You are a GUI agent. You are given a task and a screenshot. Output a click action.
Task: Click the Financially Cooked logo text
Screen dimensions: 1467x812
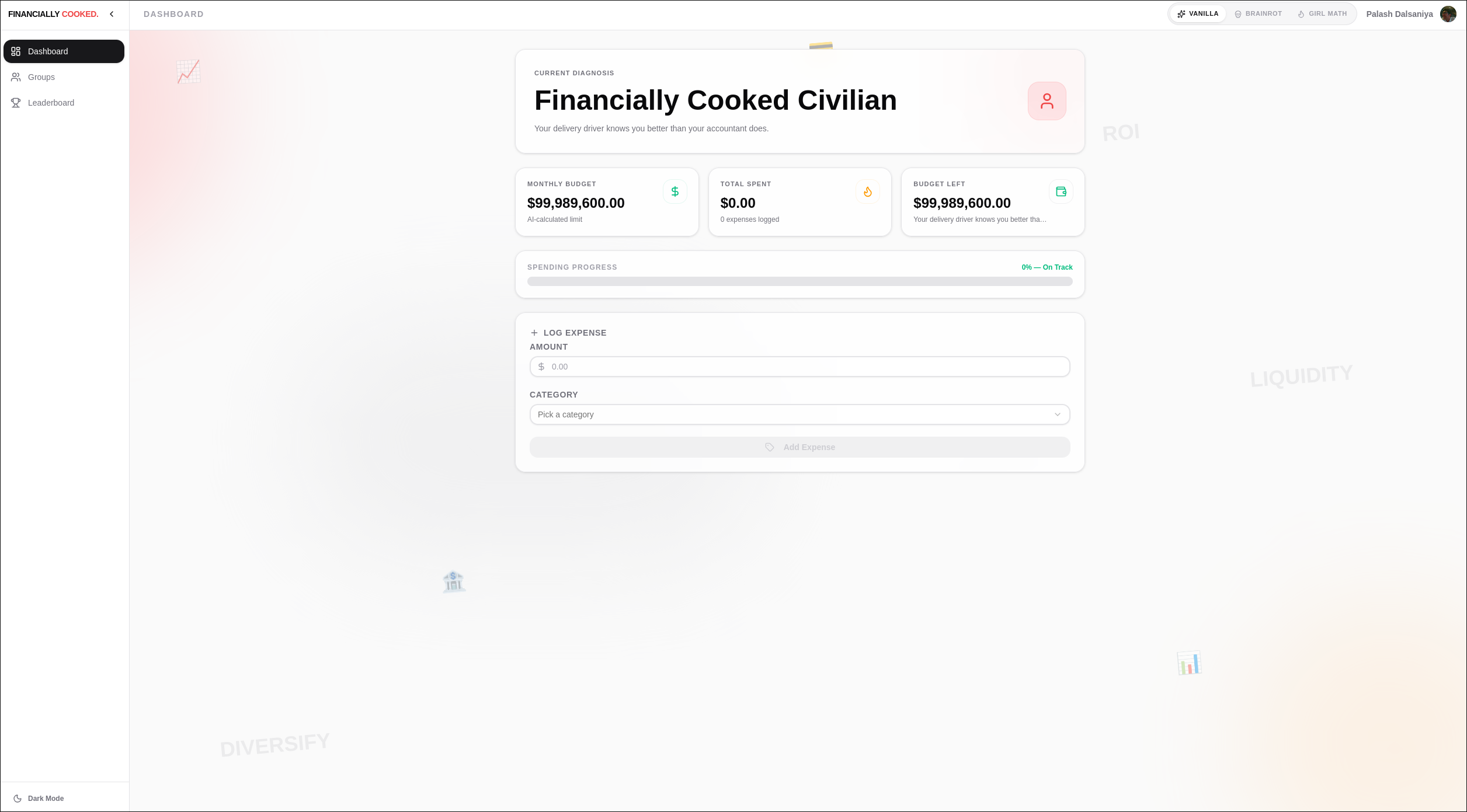[x=54, y=14]
